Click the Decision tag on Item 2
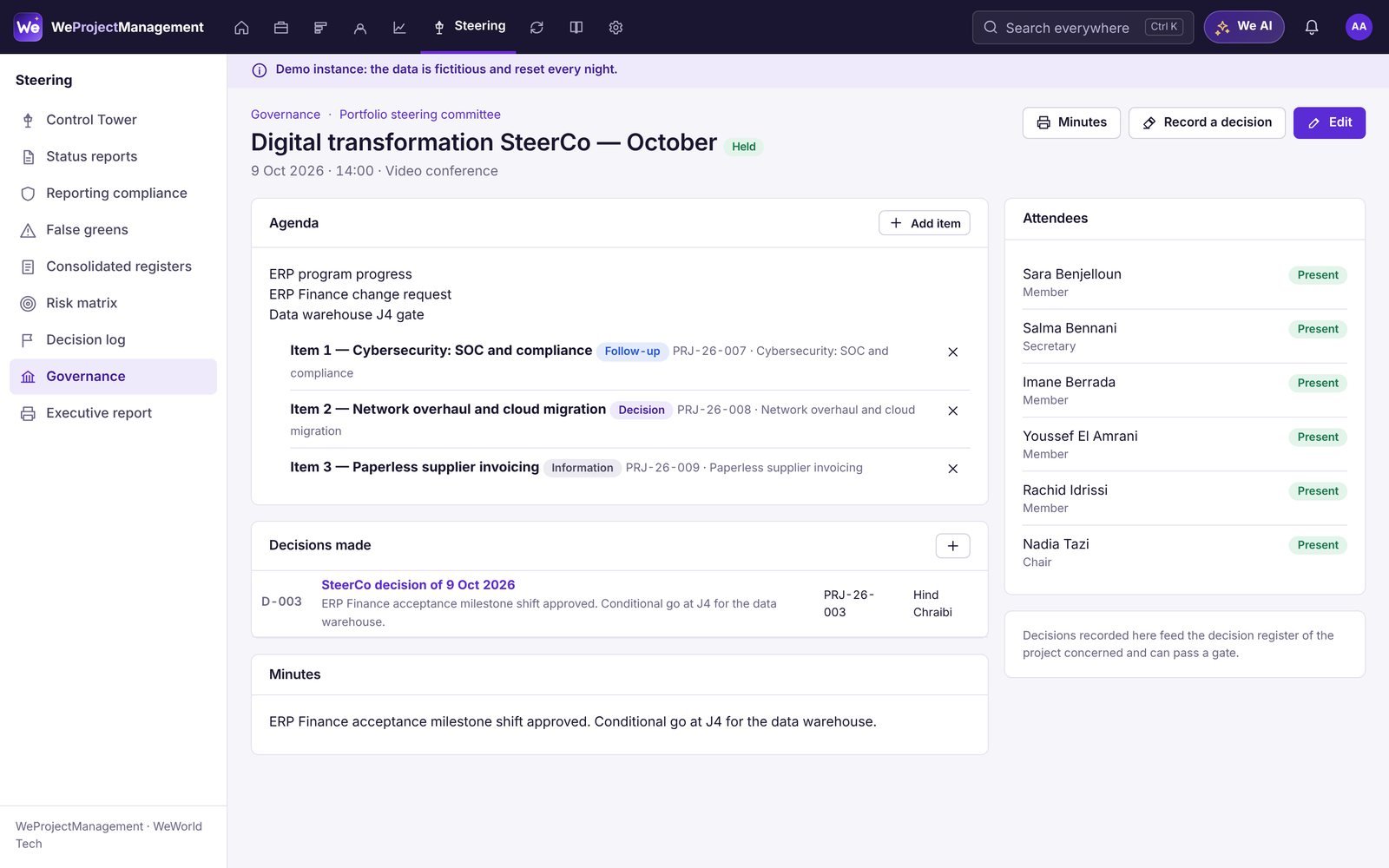Image resolution: width=1389 pixels, height=868 pixels. (x=642, y=410)
